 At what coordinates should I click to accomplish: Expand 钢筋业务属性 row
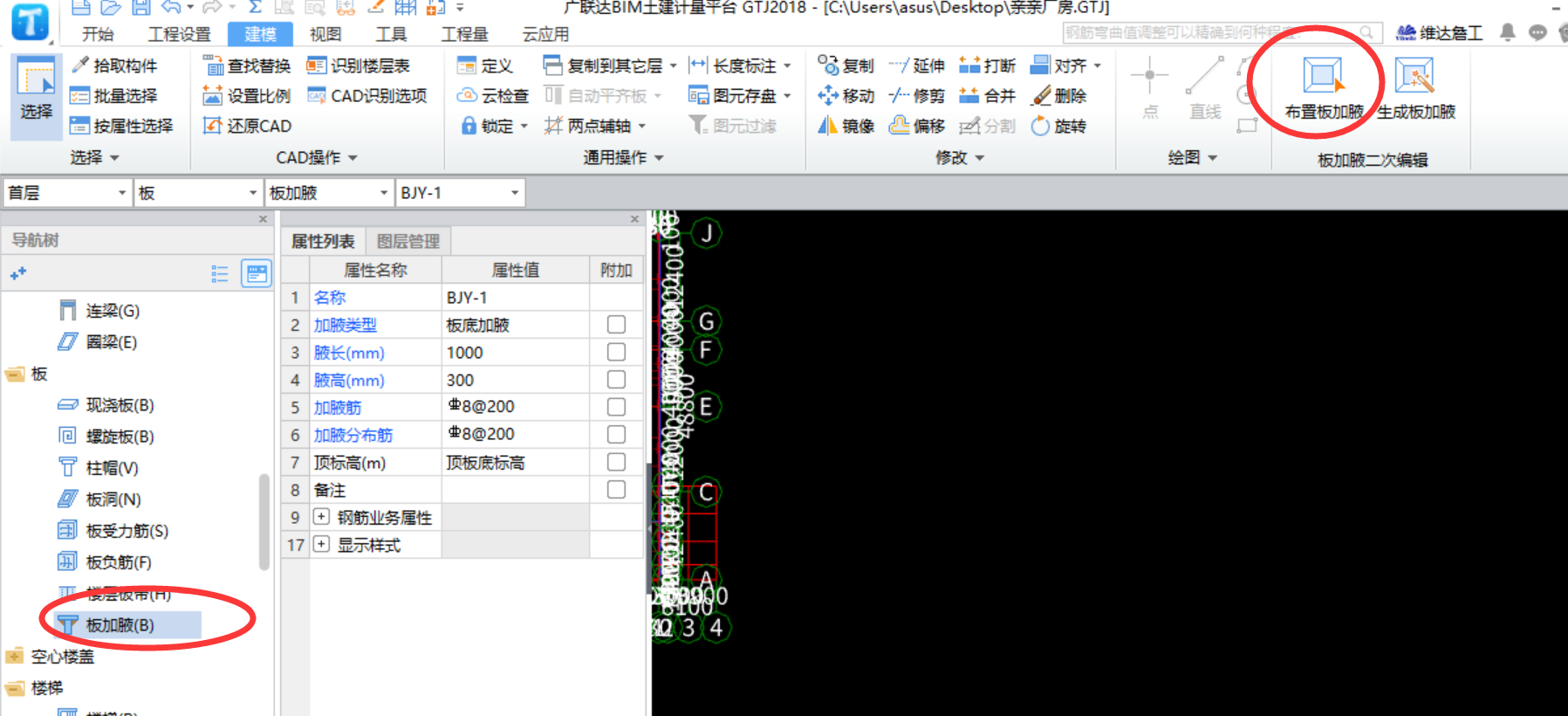(321, 517)
